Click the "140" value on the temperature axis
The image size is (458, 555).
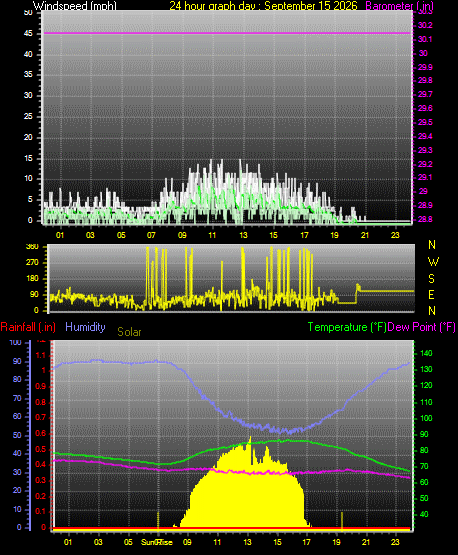point(426,353)
